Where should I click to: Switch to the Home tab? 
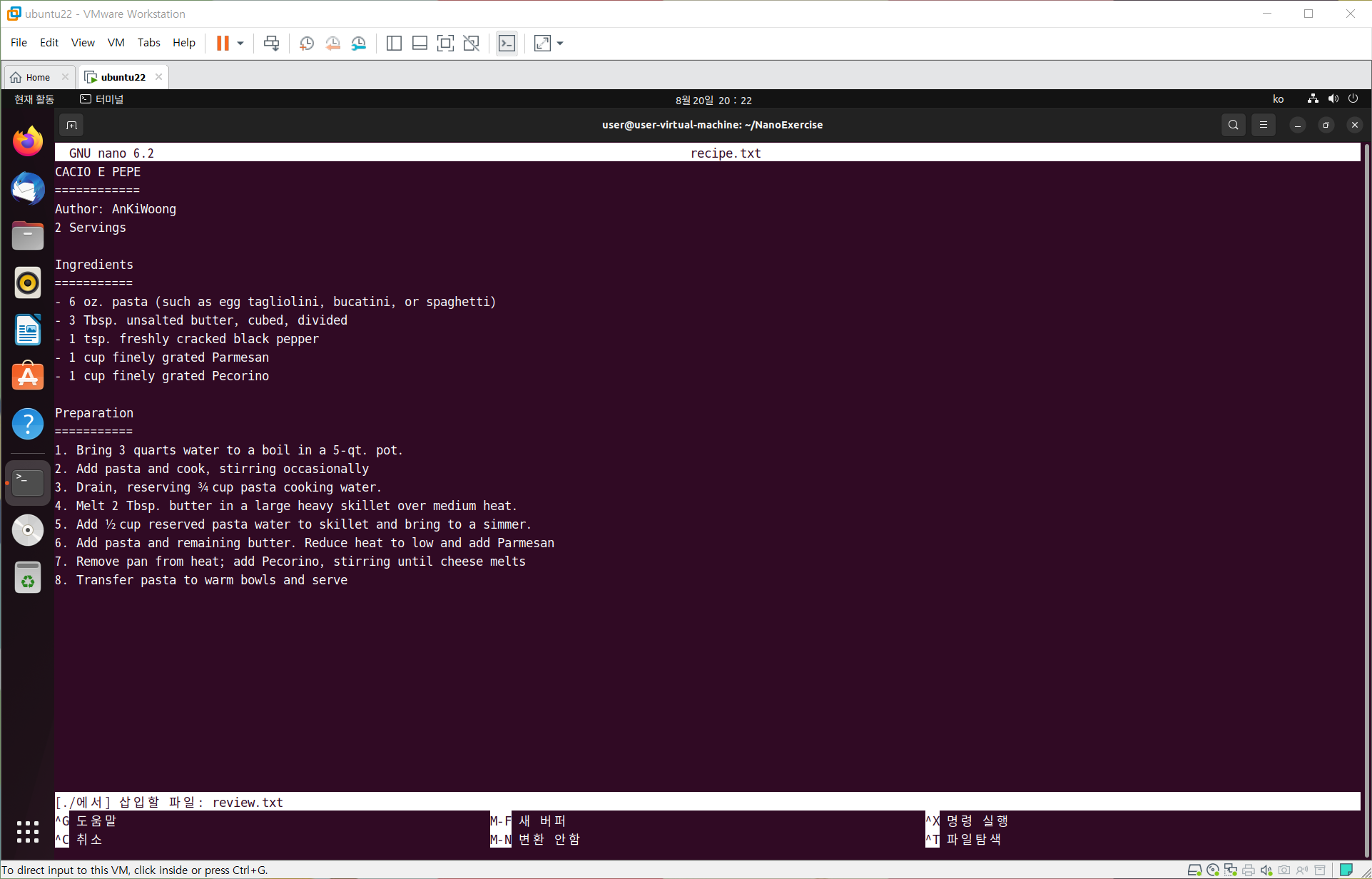click(x=38, y=77)
